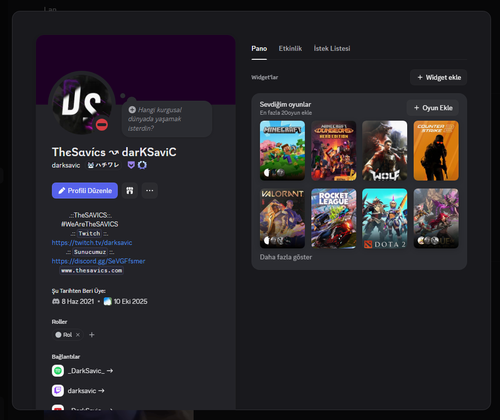Open the İstek Listesi tab
The height and width of the screenshot is (420, 500).
[x=332, y=49]
